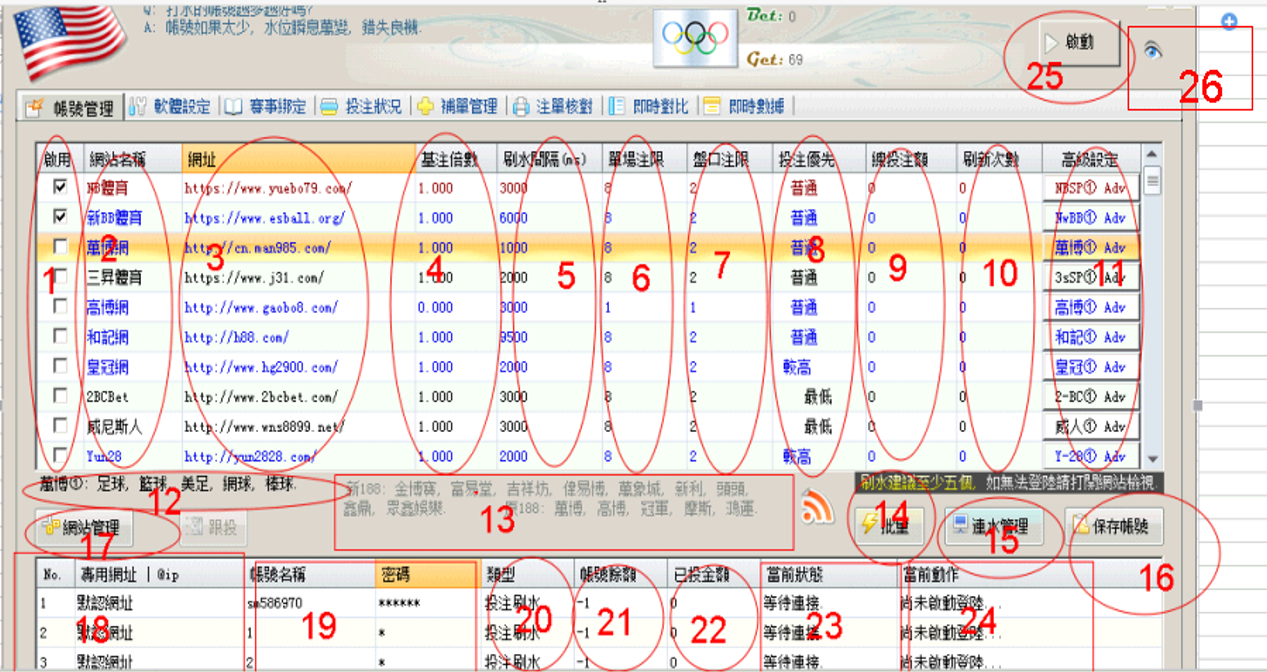Enable the 皇冠網 checkbox
Viewport: 1267px width, 672px height.
pos(61,367)
